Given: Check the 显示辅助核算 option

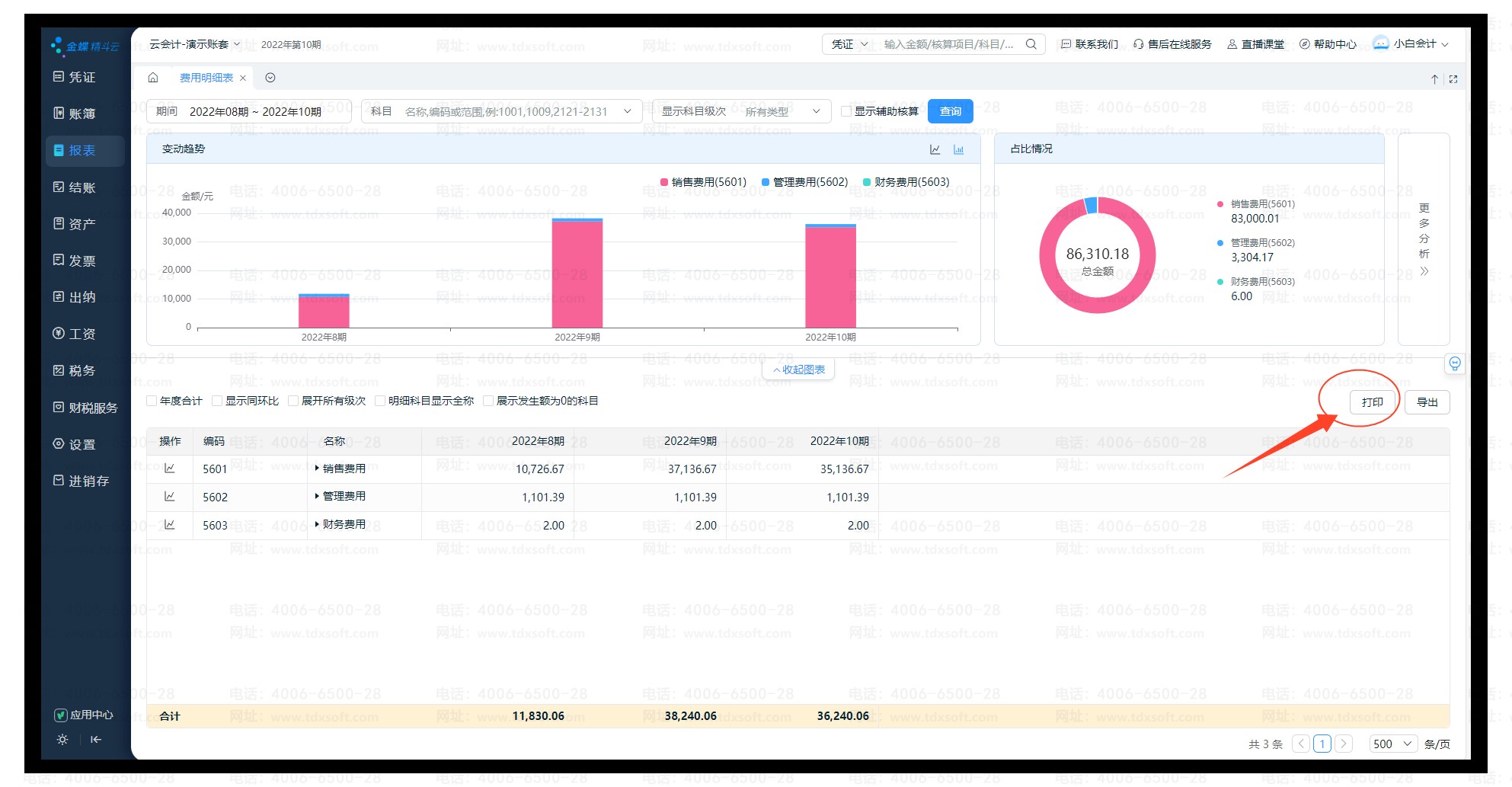Looking at the screenshot, I should [846, 111].
